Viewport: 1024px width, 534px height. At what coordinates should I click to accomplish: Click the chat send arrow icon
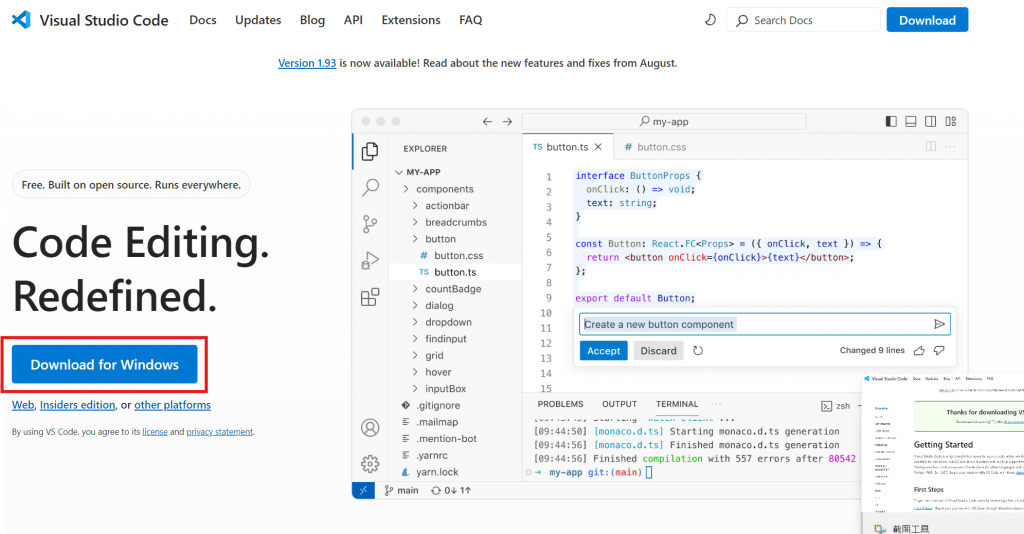click(x=939, y=324)
